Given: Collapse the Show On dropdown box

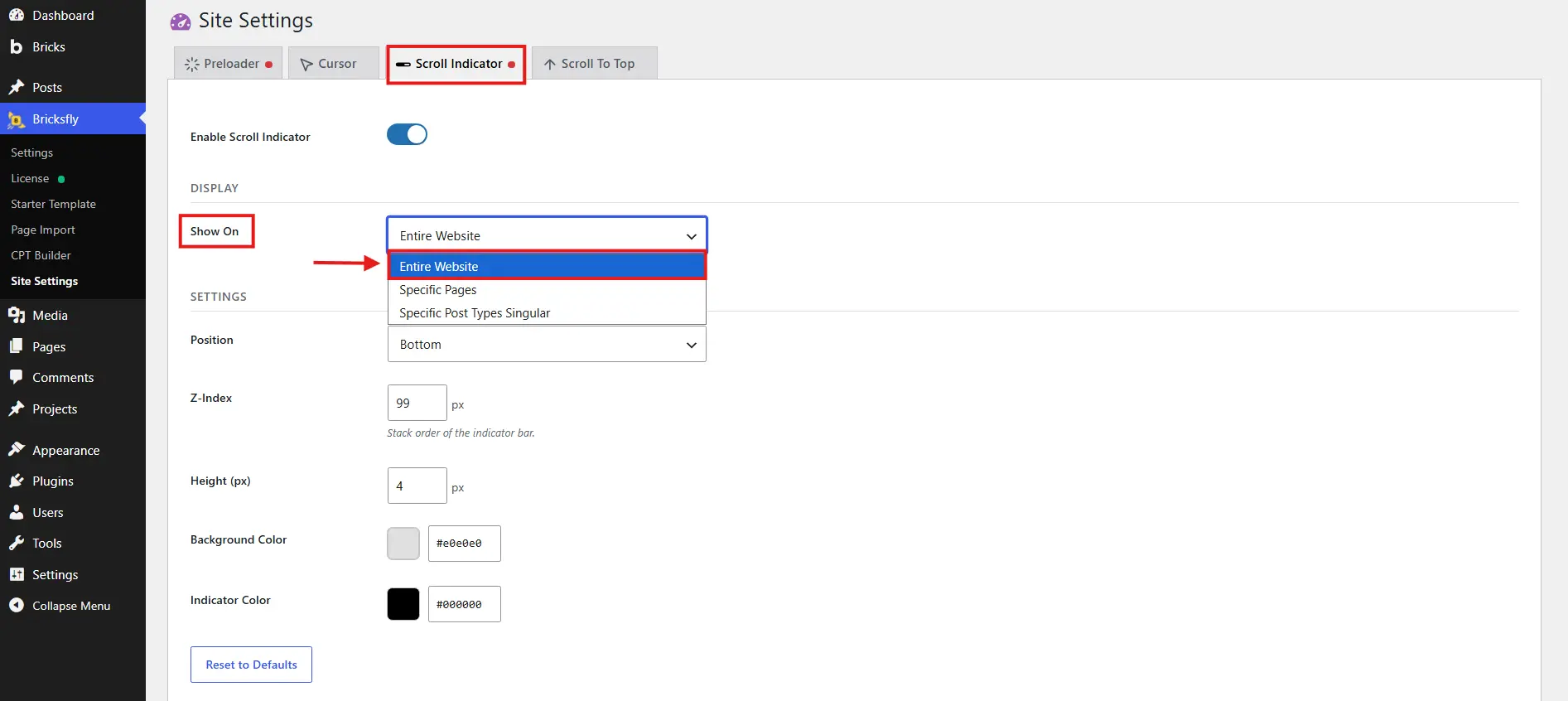Looking at the screenshot, I should [547, 235].
